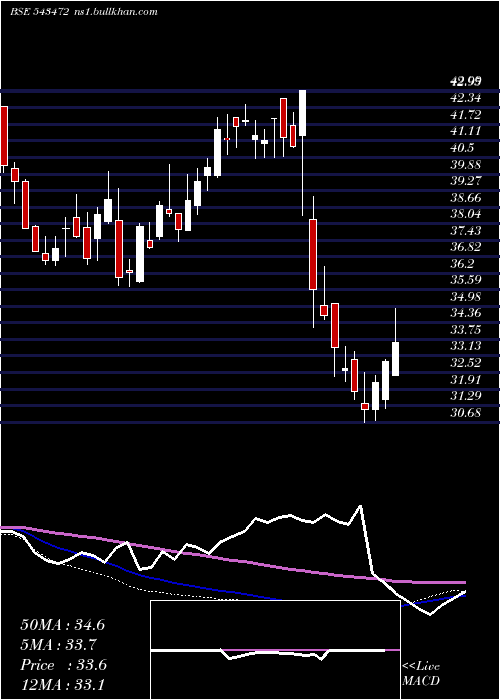Click the 37.43 price axis label
This screenshot has width=500, height=700.
465,231
